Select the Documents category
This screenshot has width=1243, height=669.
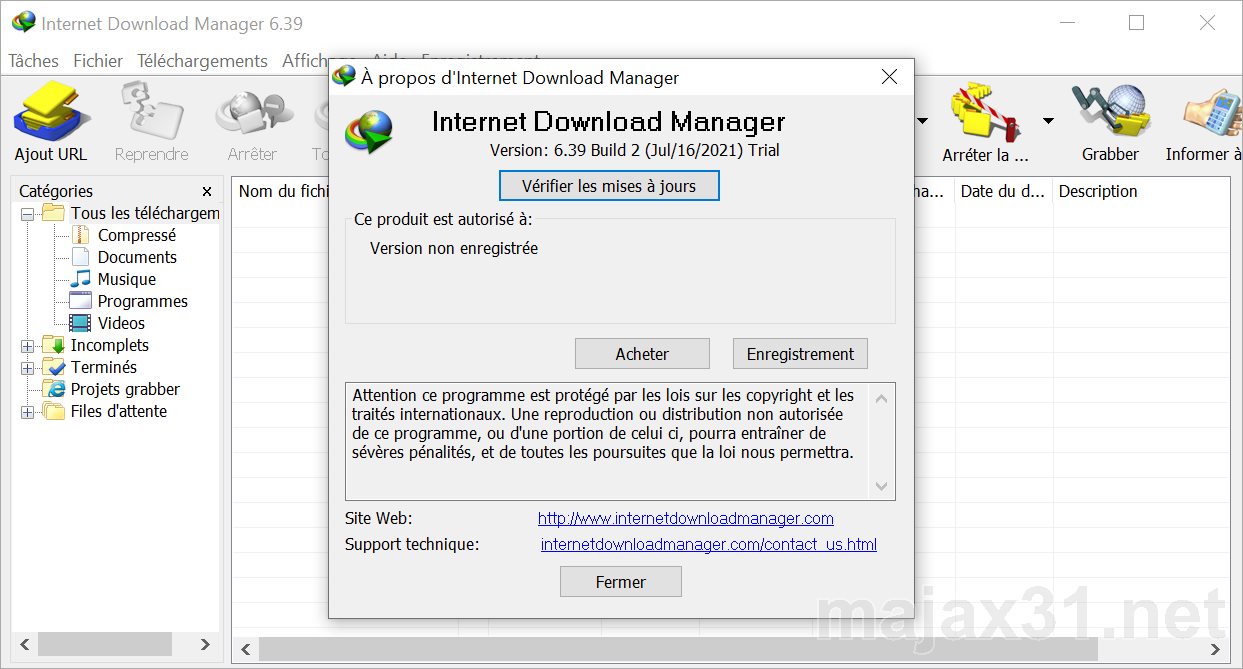(x=137, y=257)
